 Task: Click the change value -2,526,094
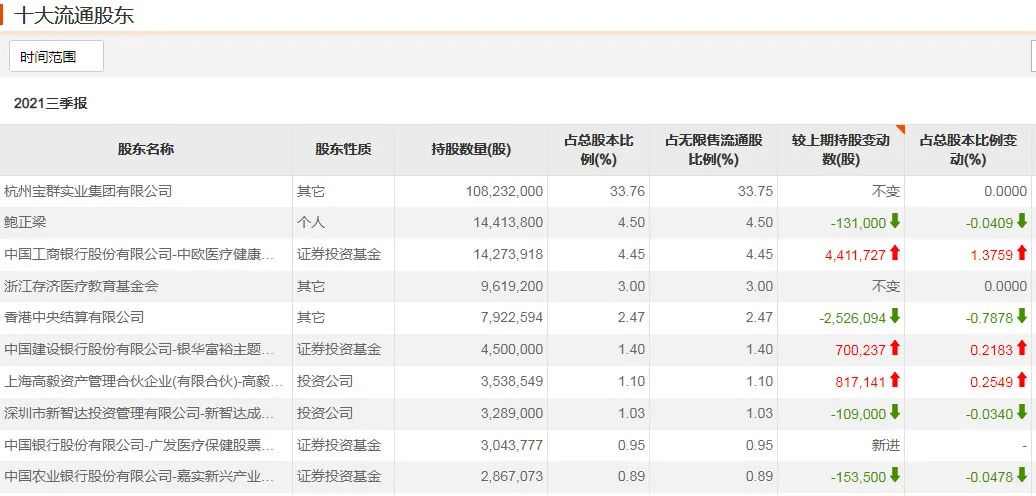852,318
